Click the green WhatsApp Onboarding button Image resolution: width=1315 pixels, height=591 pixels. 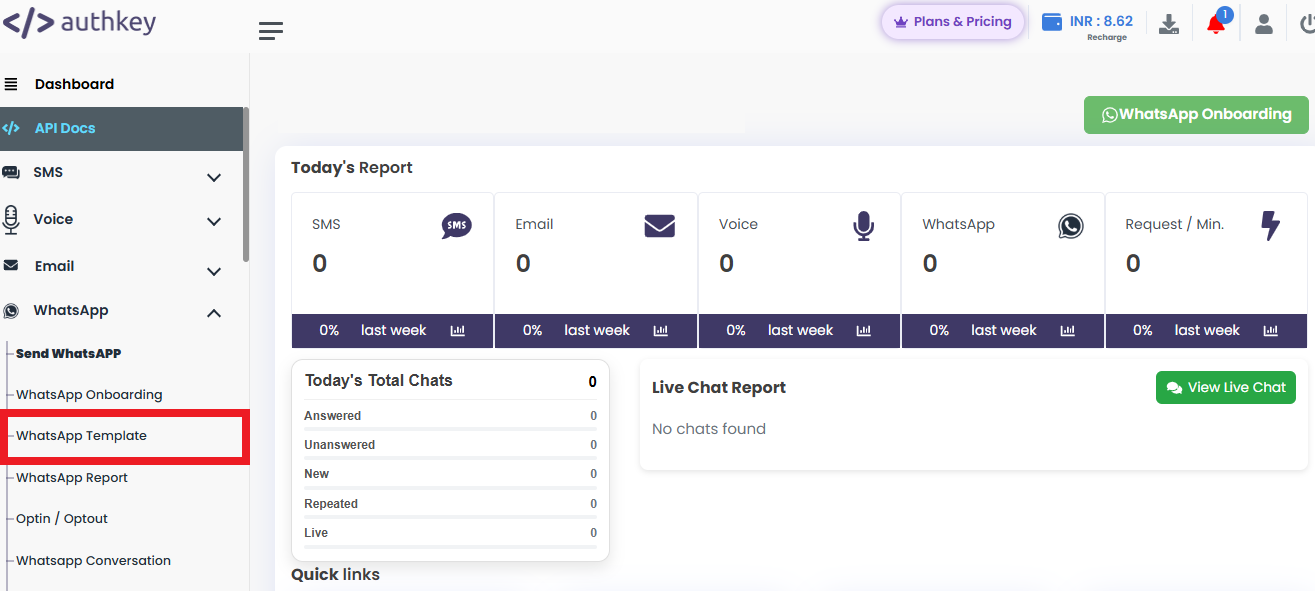coord(1195,115)
